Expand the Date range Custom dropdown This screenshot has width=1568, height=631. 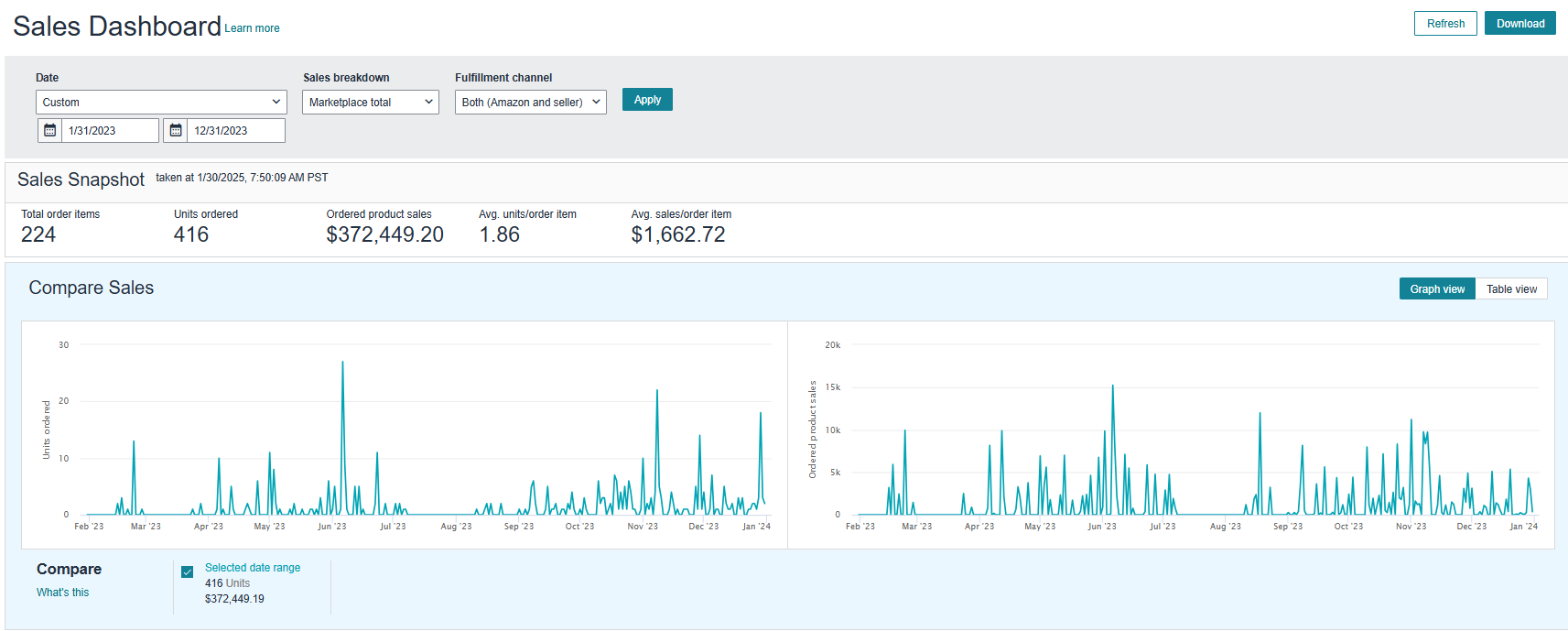pos(161,103)
